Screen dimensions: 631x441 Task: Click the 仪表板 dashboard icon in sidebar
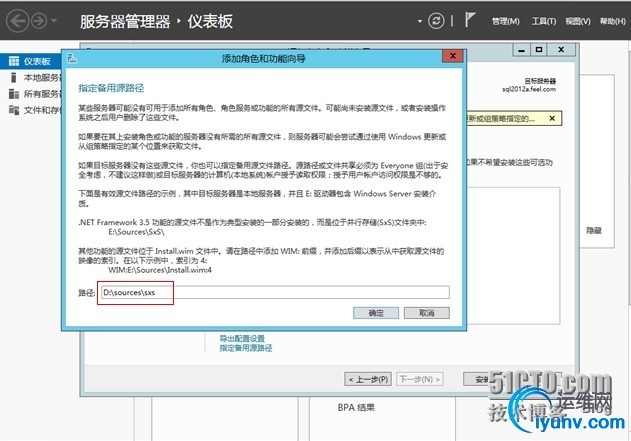[x=14, y=61]
